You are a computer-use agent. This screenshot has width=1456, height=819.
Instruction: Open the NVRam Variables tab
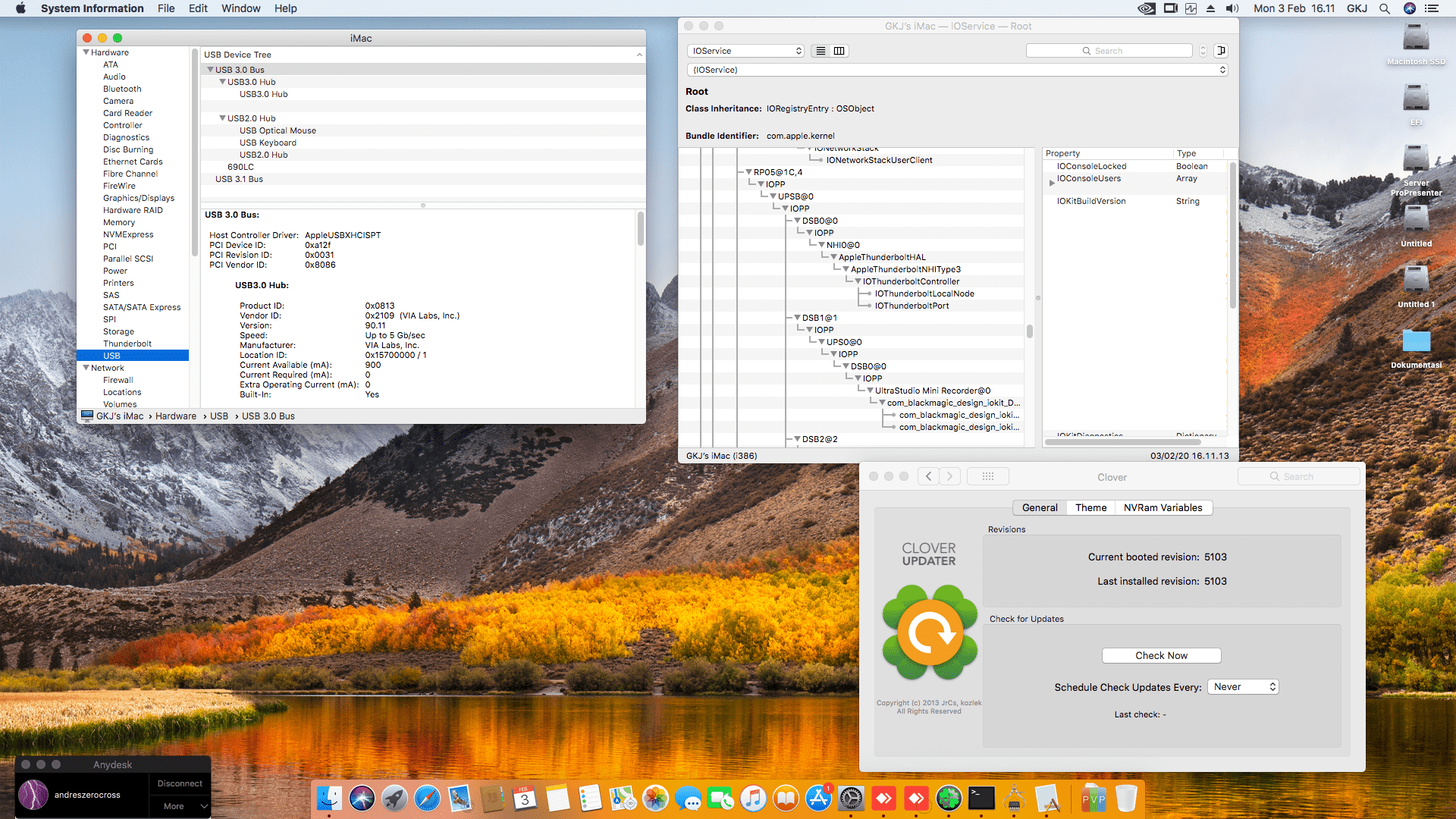coord(1163,508)
